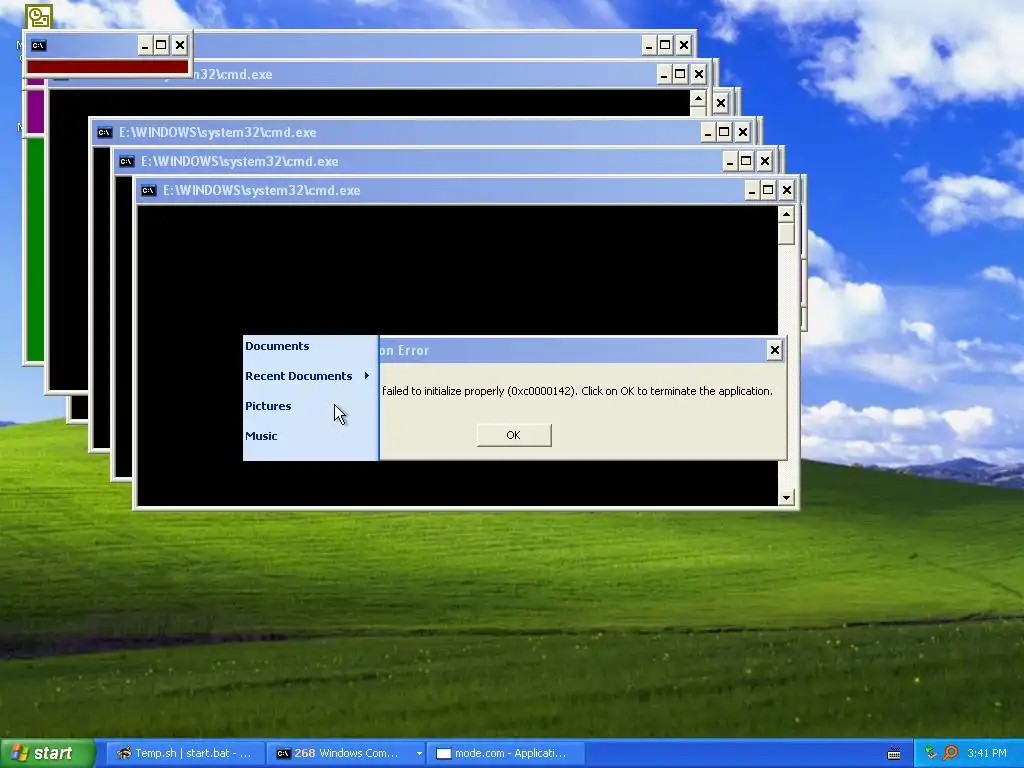Image resolution: width=1024 pixels, height=768 pixels.
Task: Minimize the frontmost cmd.exe window
Action: pos(752,191)
